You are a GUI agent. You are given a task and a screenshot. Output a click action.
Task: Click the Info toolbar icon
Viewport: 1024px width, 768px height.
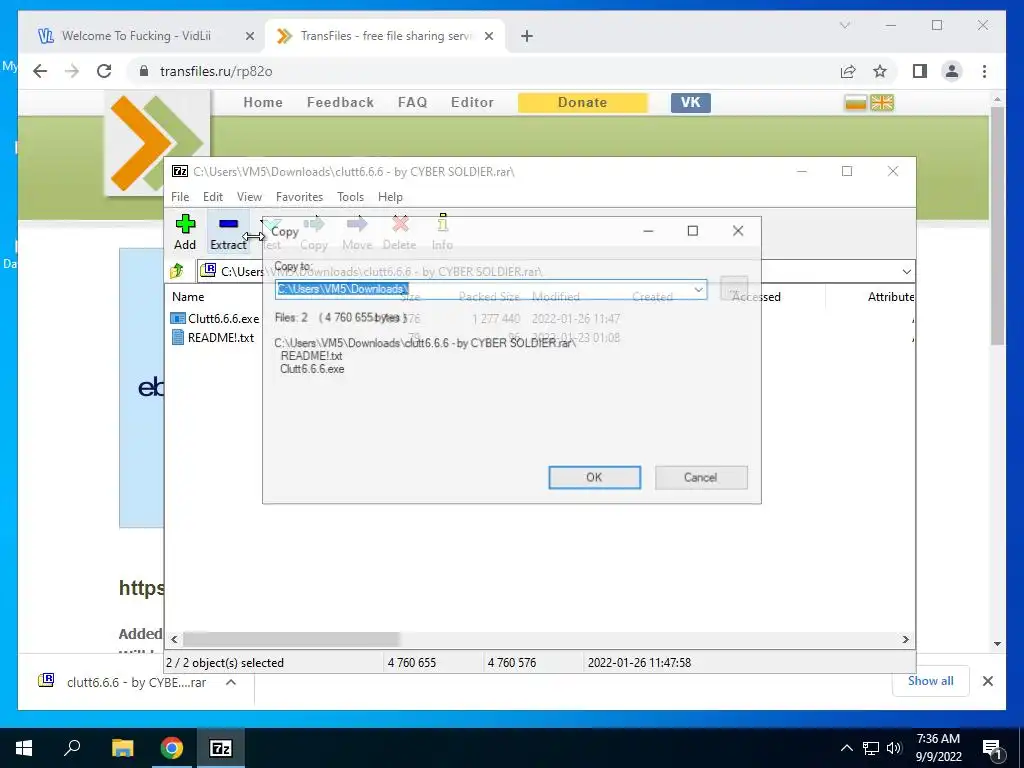442,232
